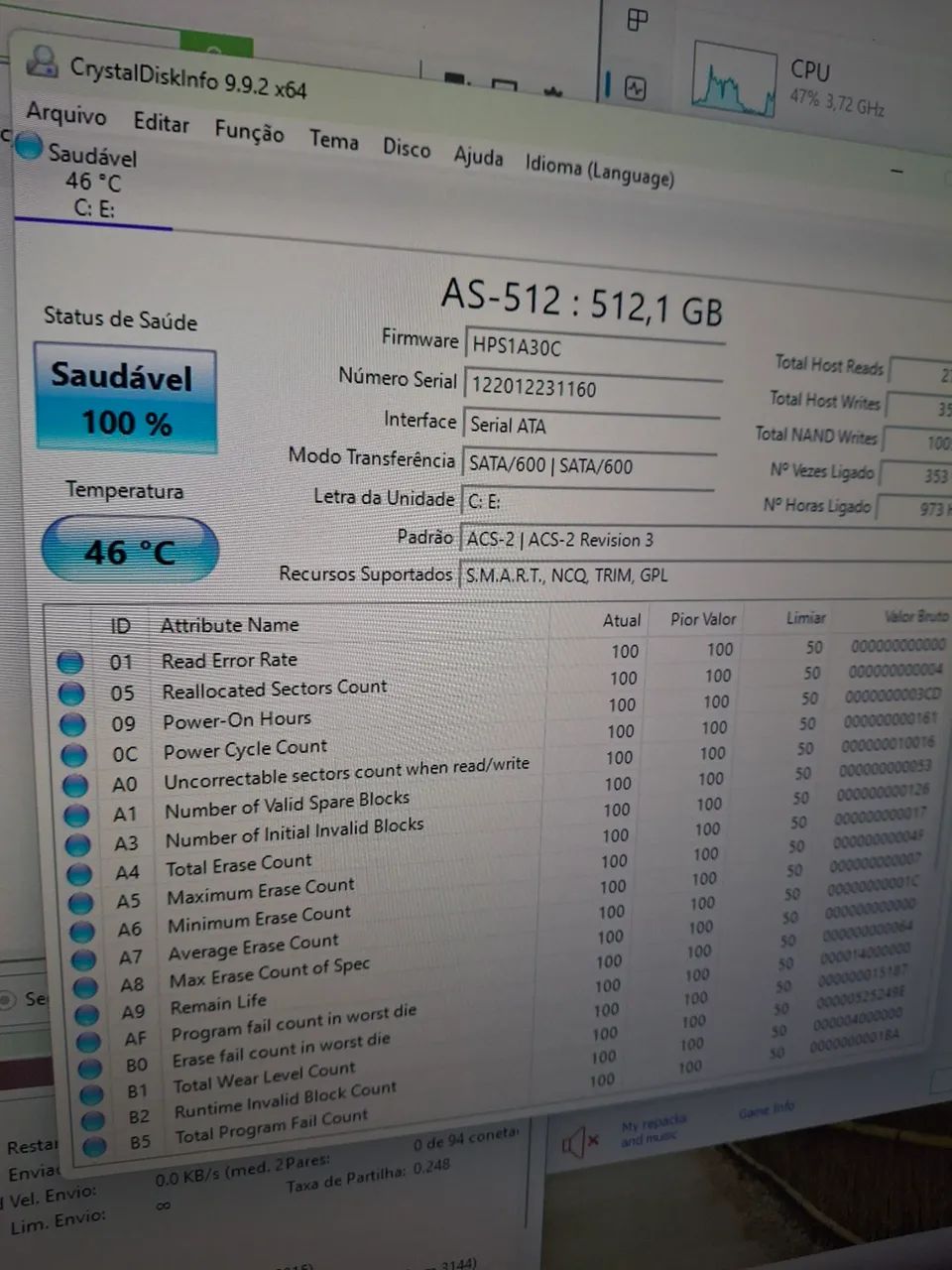
Task: Open the Disco menu
Action: (x=407, y=147)
